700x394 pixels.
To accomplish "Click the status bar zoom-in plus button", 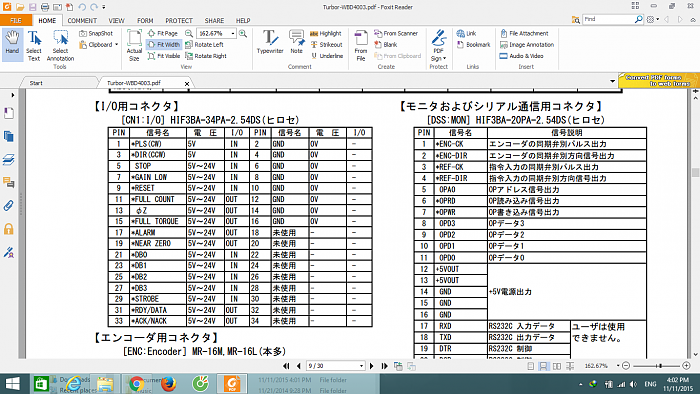I will 687,366.
